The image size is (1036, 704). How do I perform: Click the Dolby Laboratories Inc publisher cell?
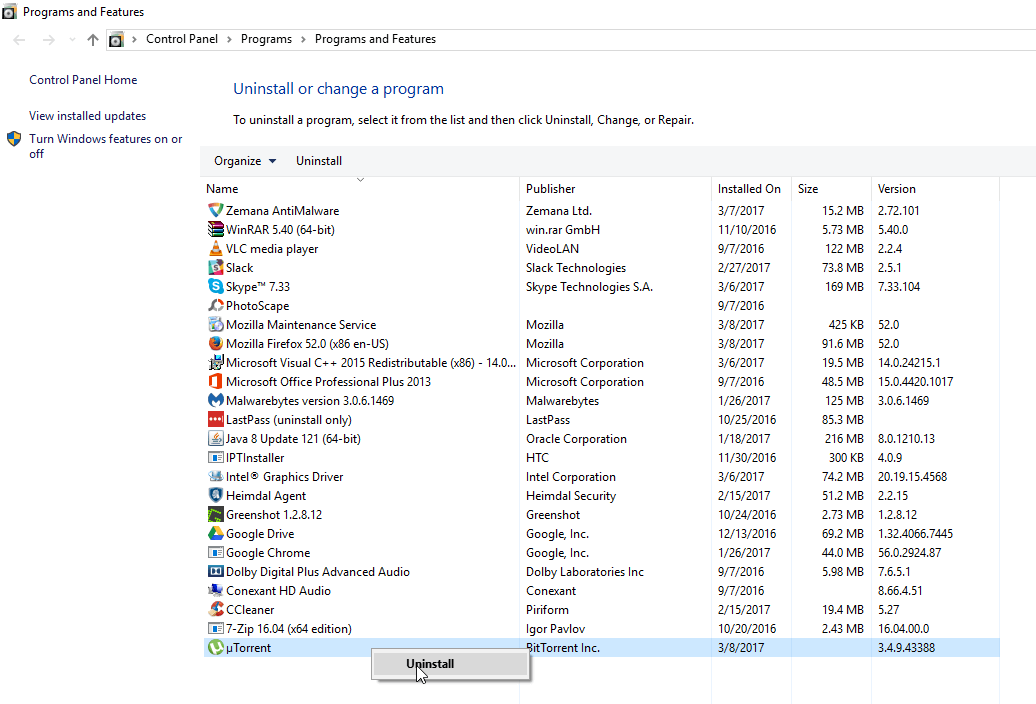click(585, 572)
